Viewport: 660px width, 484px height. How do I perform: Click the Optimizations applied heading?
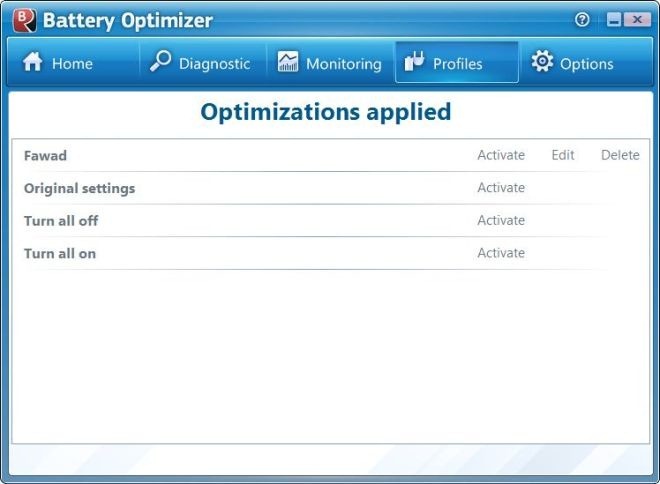tap(326, 112)
